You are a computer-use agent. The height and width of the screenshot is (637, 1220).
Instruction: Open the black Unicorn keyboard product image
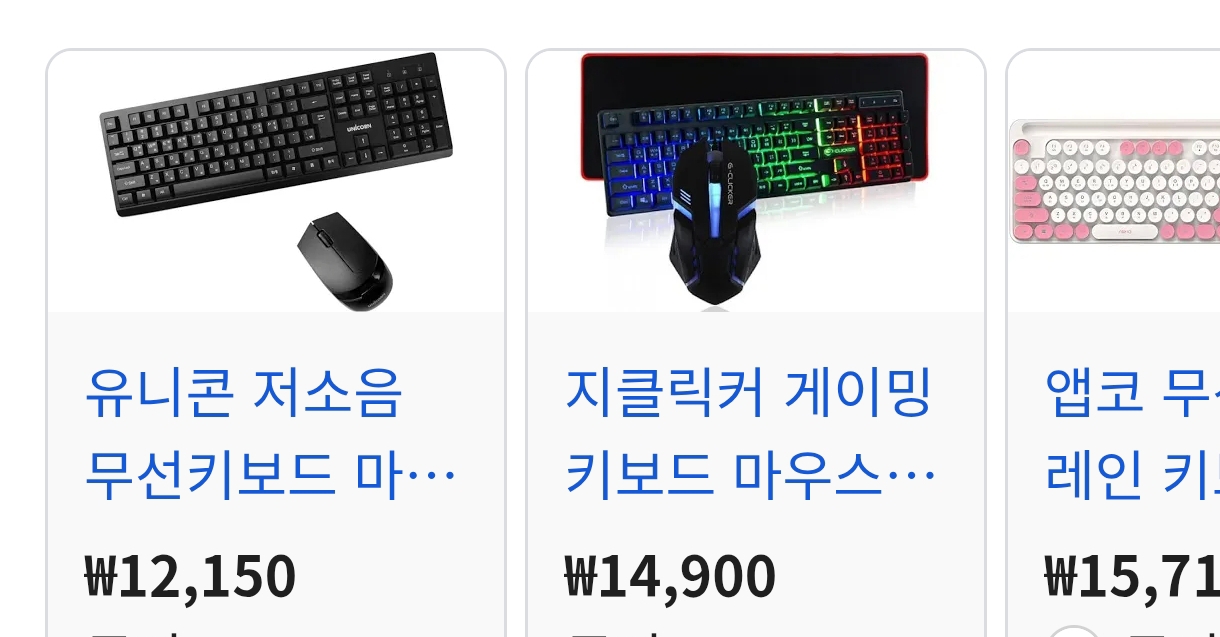point(275,134)
